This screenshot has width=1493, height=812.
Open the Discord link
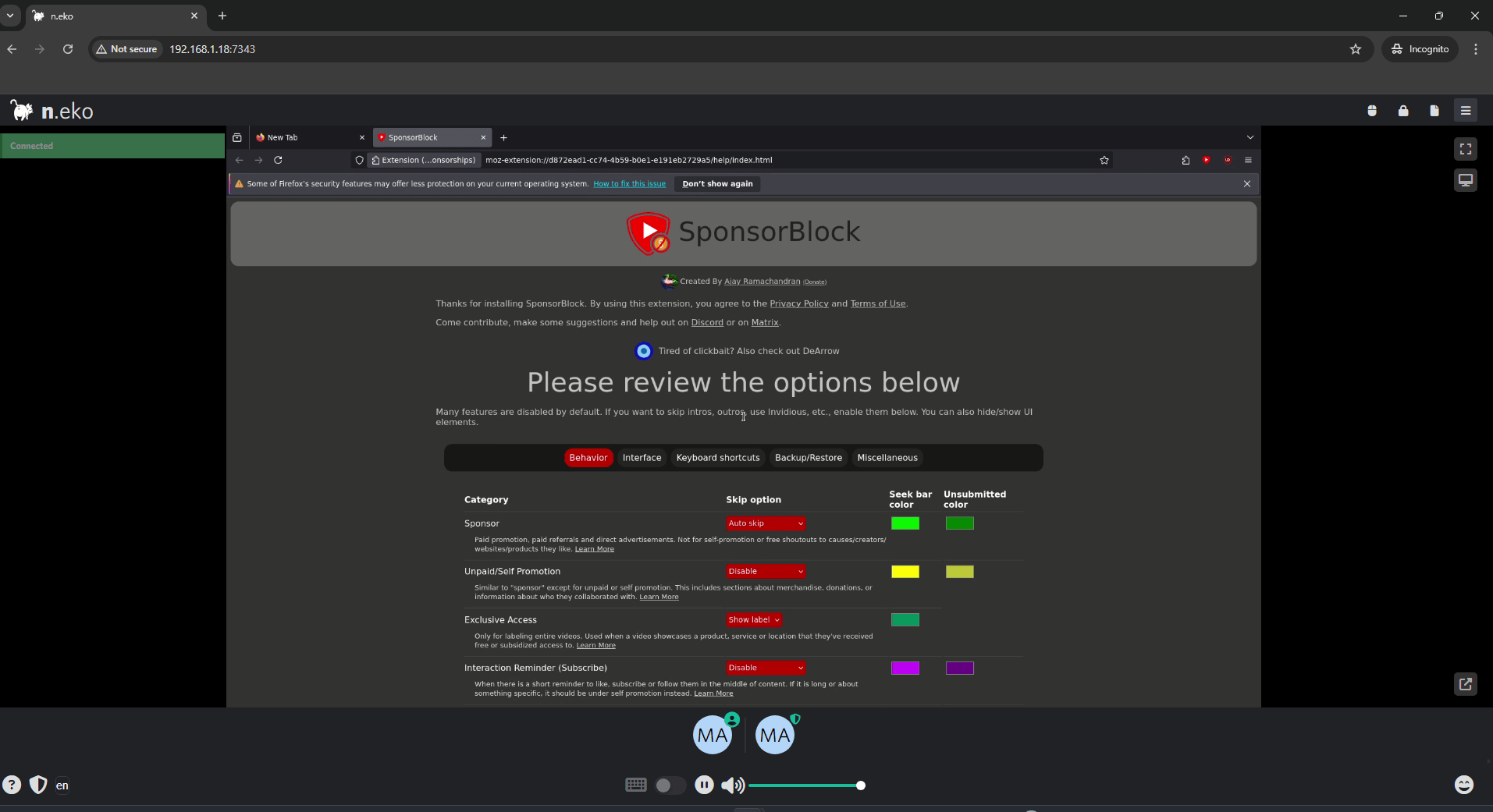click(x=707, y=322)
